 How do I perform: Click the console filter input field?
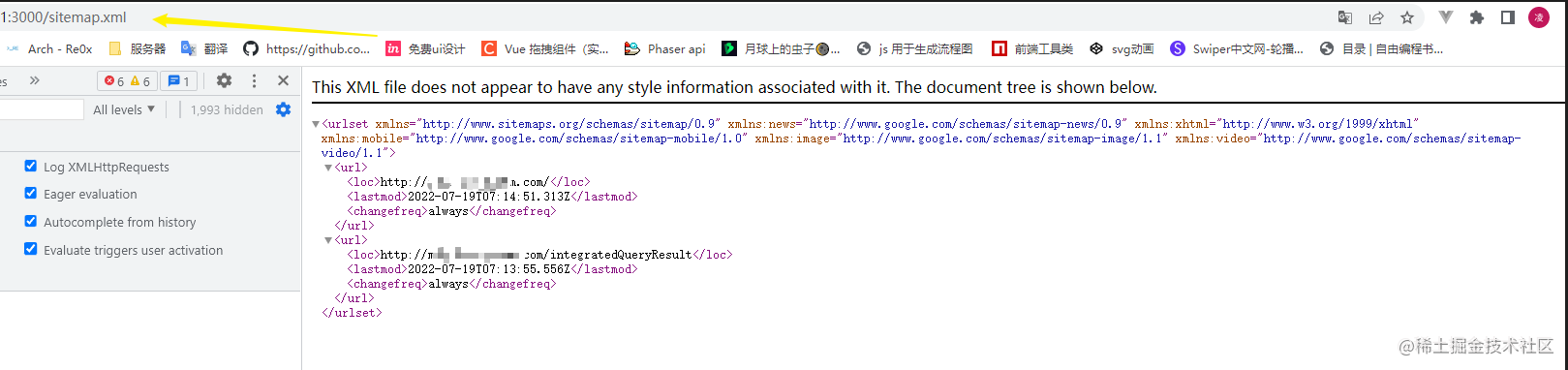42,109
